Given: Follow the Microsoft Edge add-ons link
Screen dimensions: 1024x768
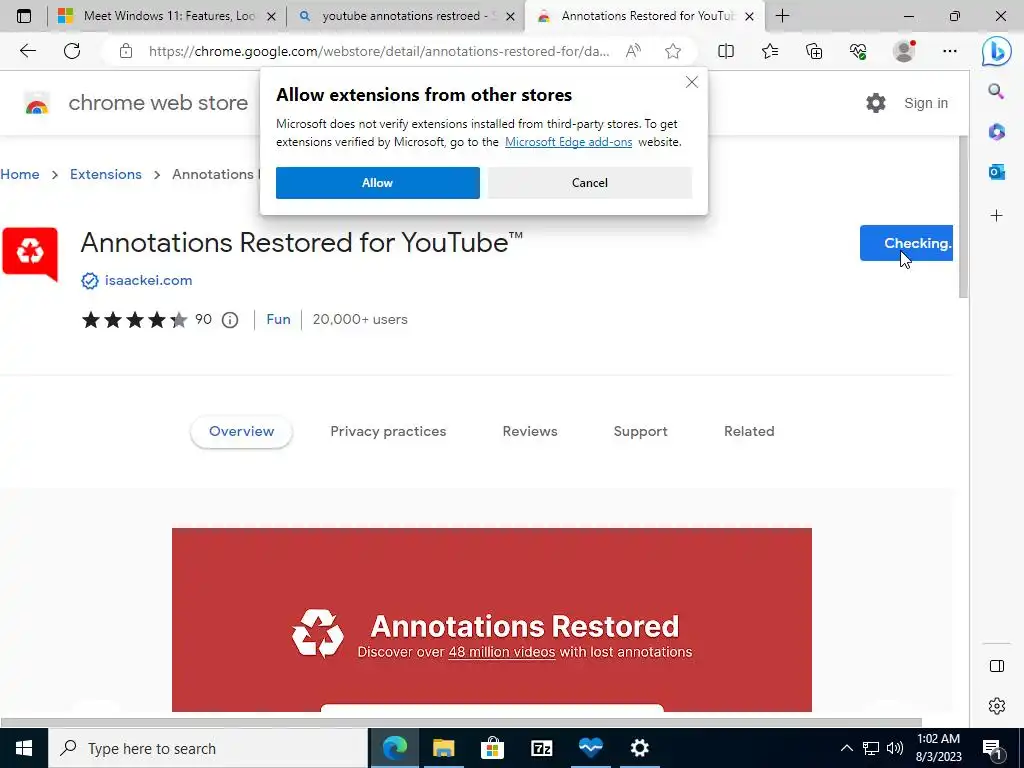Looking at the screenshot, I should [x=568, y=142].
